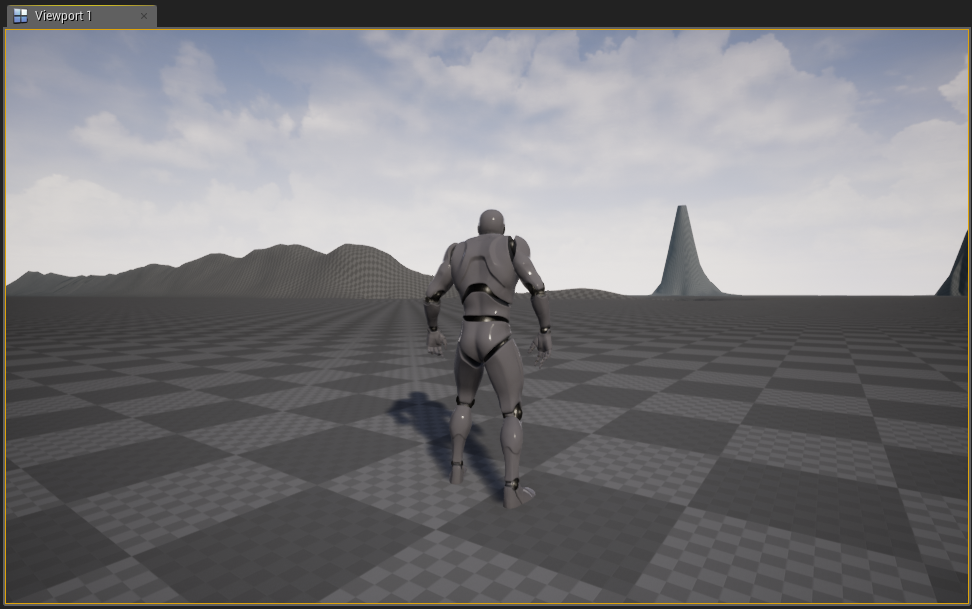This screenshot has width=972, height=609.
Task: Close the Viewport 1 tab
Action: coord(144,16)
